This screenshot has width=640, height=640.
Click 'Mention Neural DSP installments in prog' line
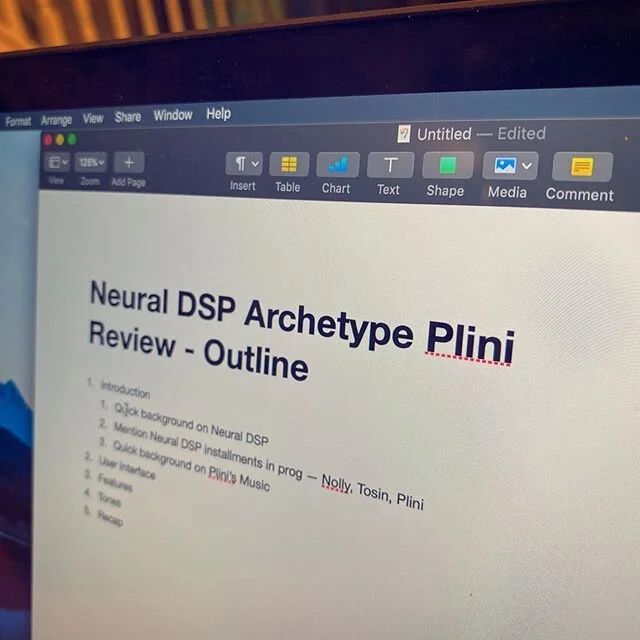[207, 450]
